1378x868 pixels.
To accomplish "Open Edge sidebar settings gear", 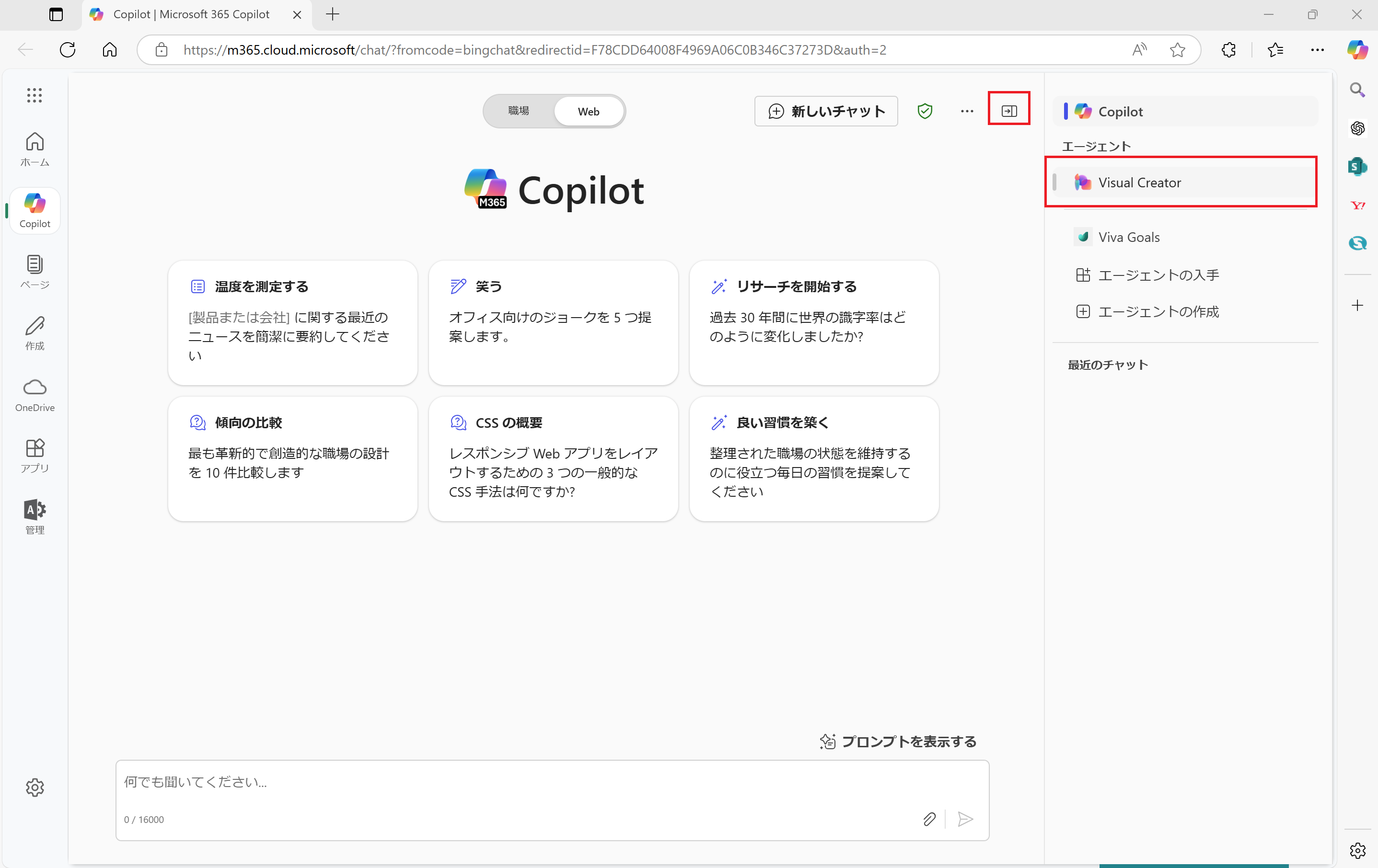I will 1357,850.
